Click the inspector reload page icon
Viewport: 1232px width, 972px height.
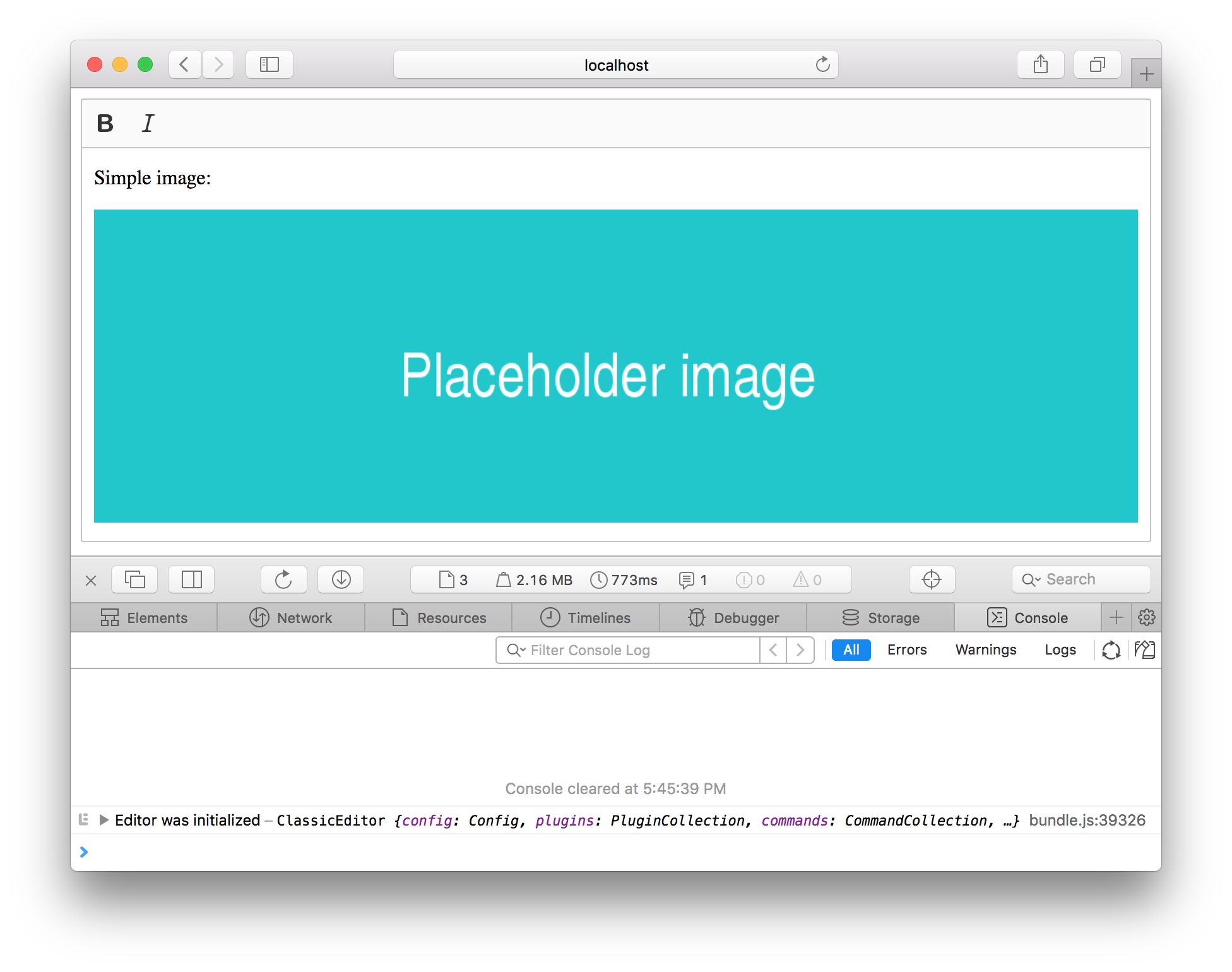click(x=283, y=579)
